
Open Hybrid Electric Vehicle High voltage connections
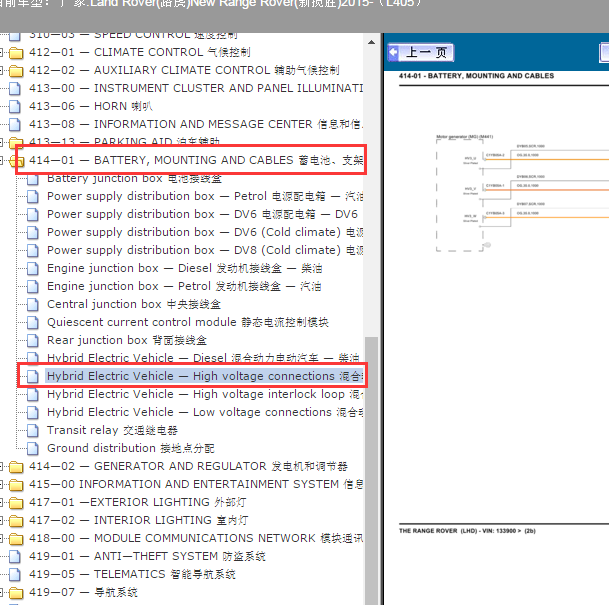tap(205, 376)
